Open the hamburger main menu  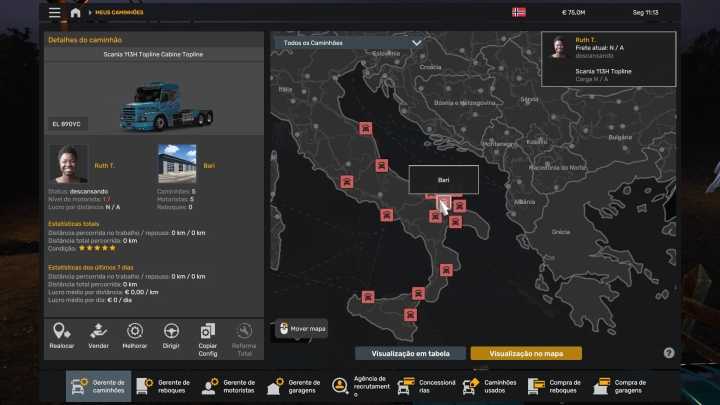tap(55, 12)
